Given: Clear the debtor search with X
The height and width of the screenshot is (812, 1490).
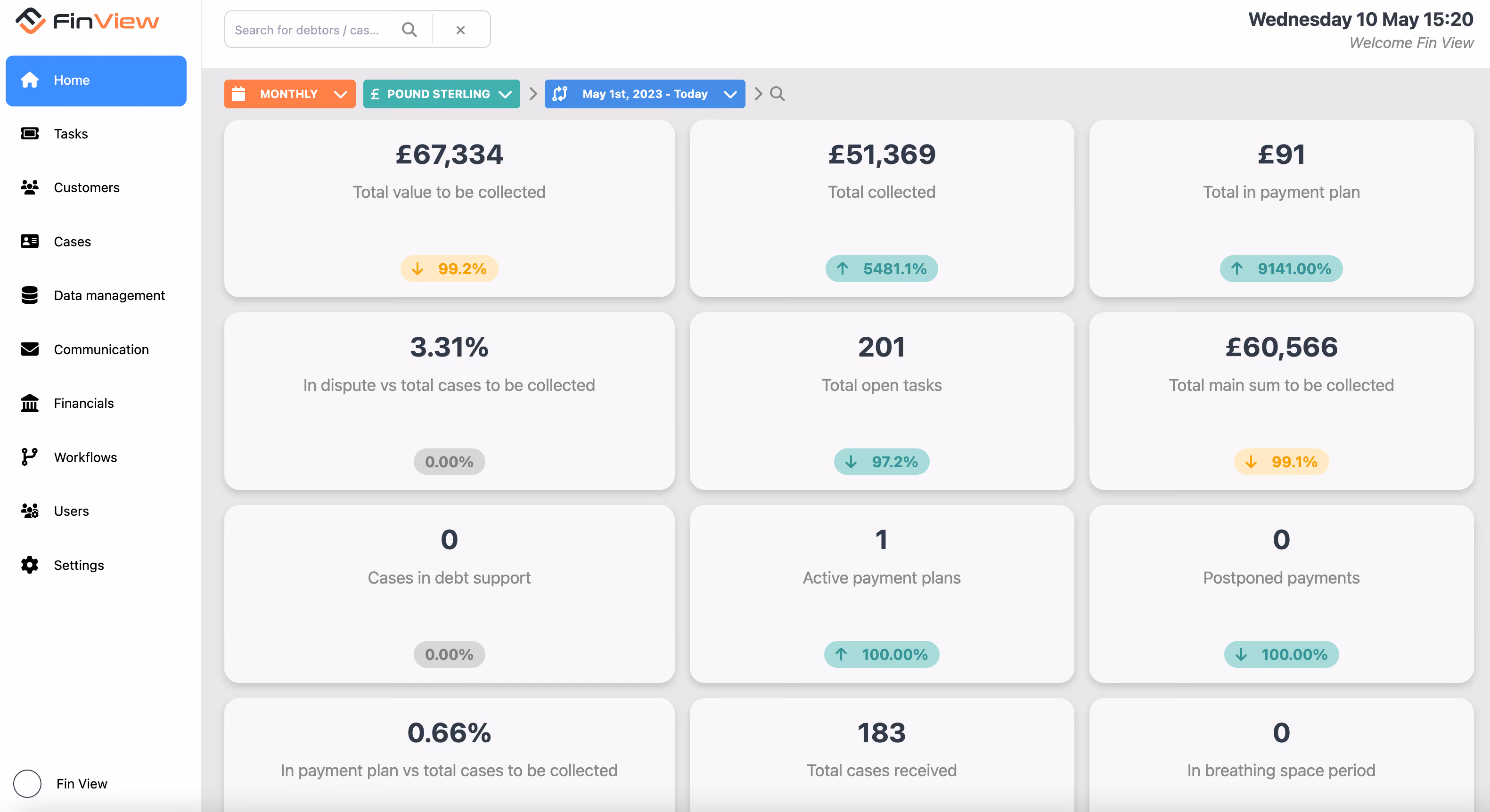Looking at the screenshot, I should pos(460,30).
